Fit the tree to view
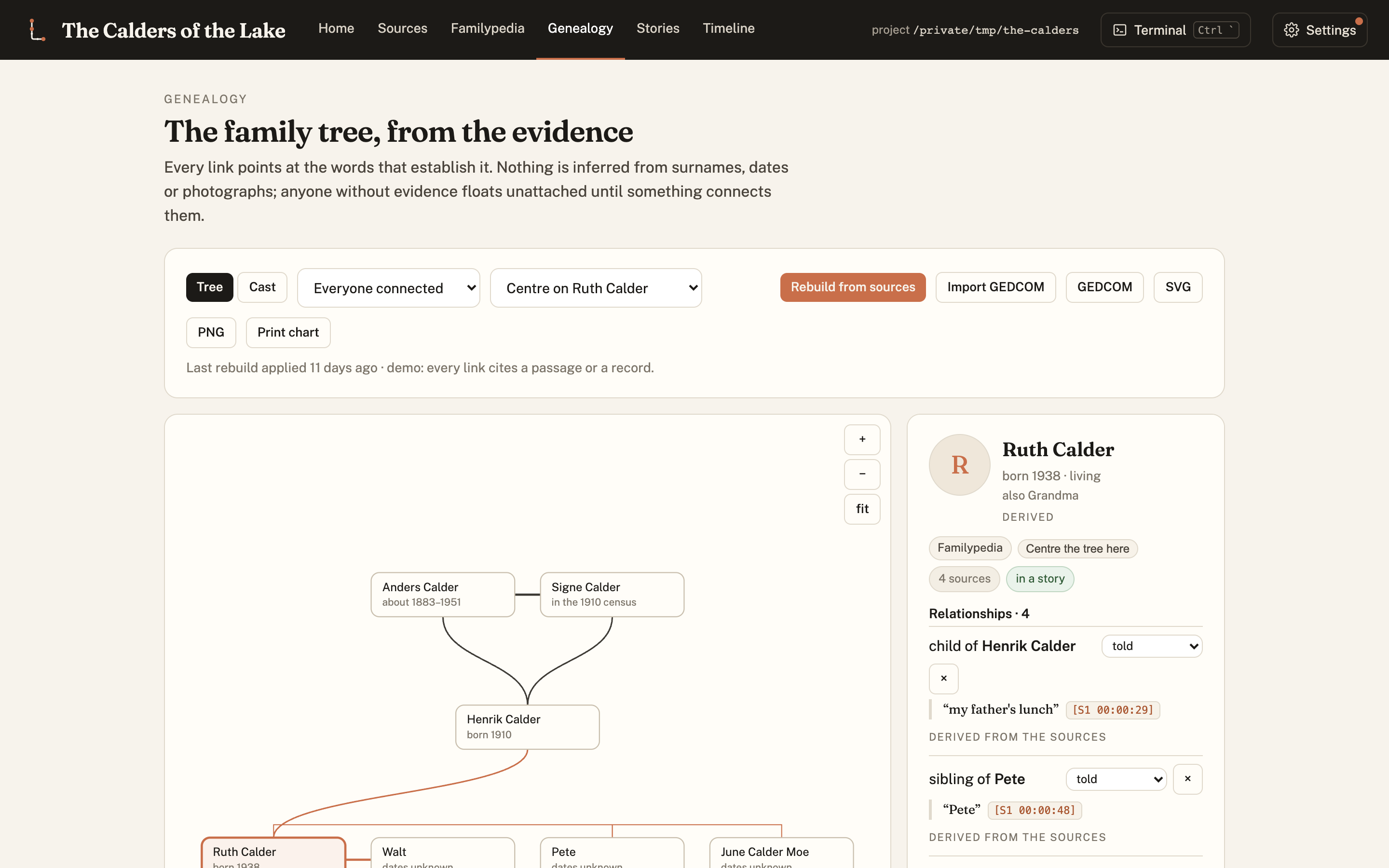The height and width of the screenshot is (868, 1389). [862, 509]
